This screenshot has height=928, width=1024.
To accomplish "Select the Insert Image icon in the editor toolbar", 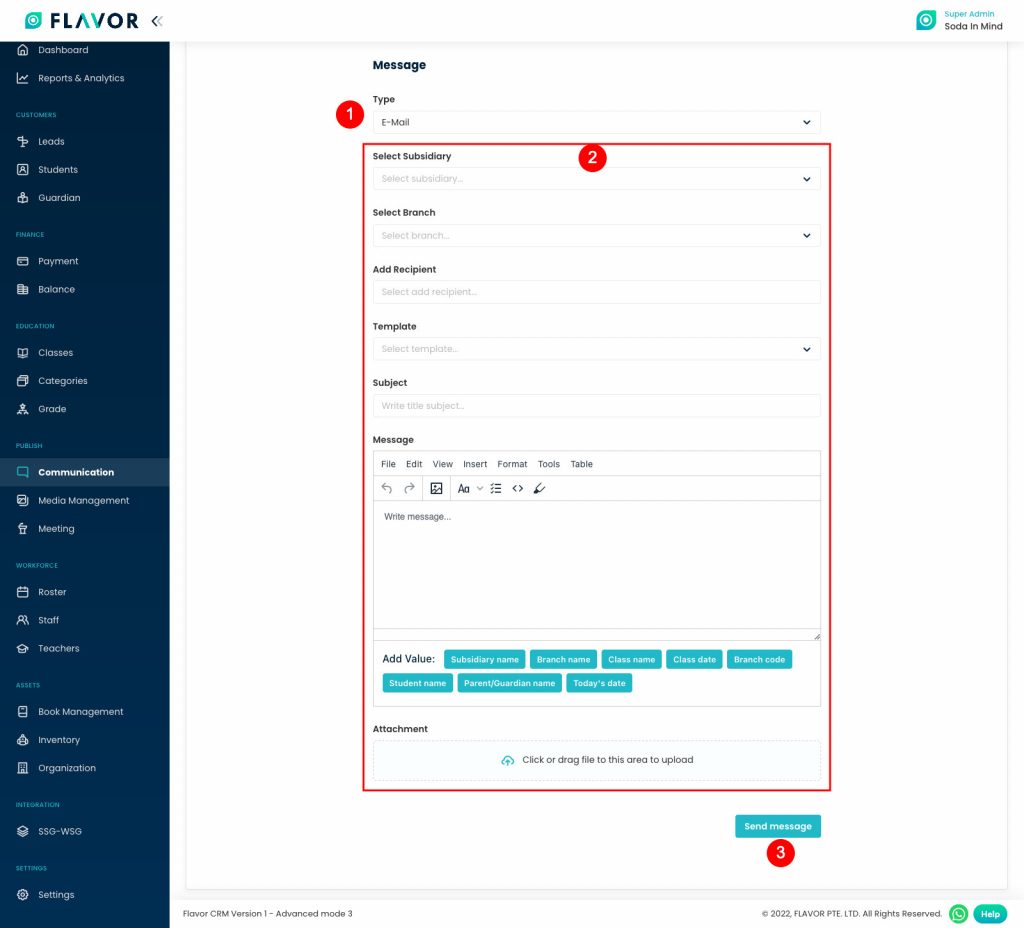I will [x=436, y=488].
